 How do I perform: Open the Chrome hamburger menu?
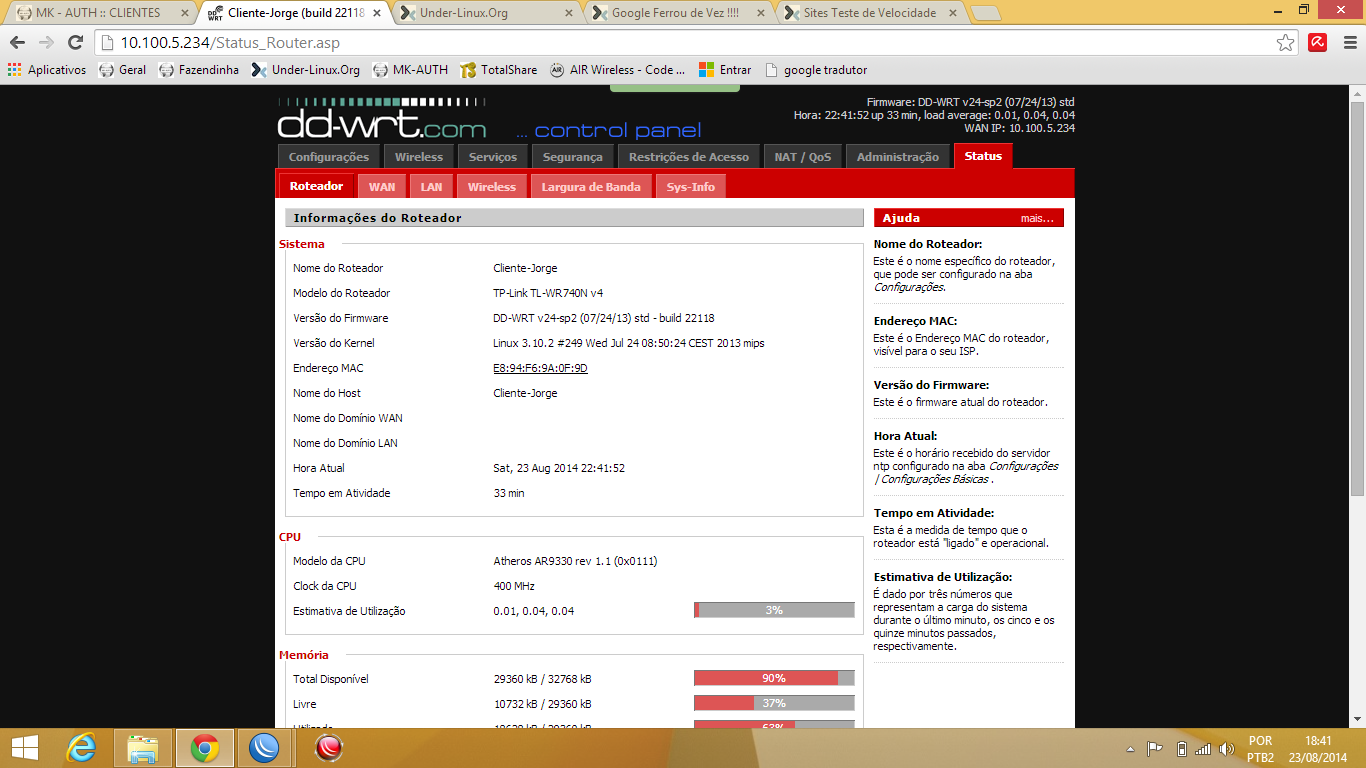point(1348,43)
